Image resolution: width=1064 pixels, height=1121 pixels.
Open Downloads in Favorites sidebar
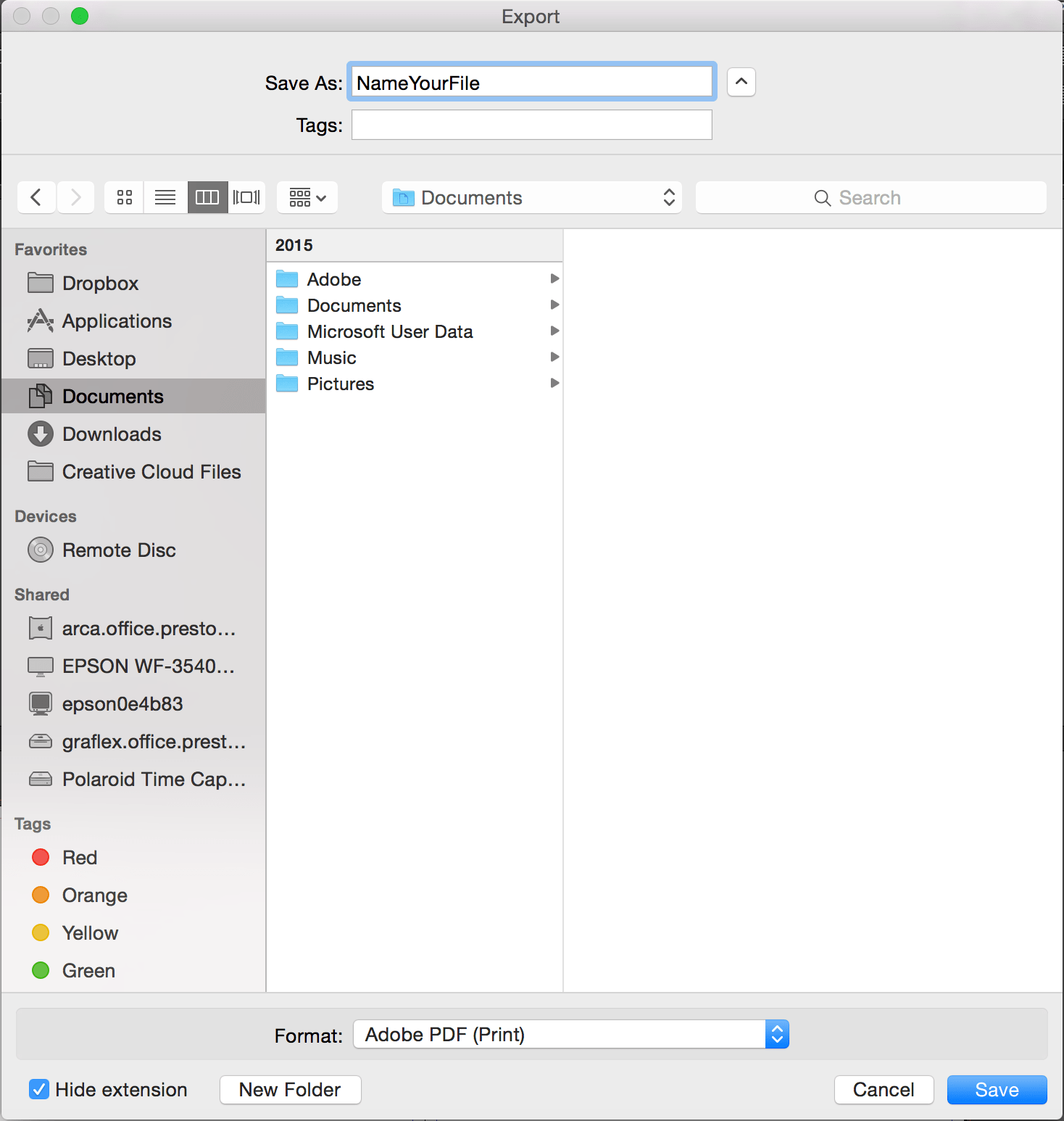pos(112,434)
